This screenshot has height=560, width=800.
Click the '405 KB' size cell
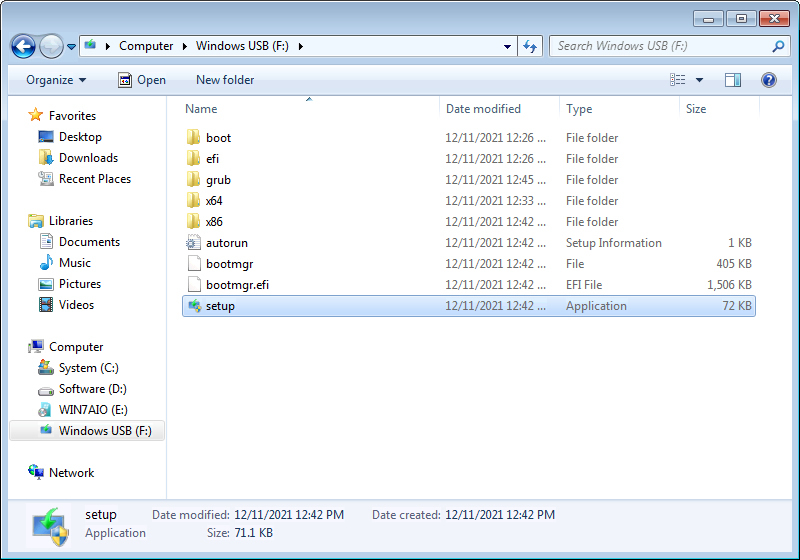[x=734, y=264]
